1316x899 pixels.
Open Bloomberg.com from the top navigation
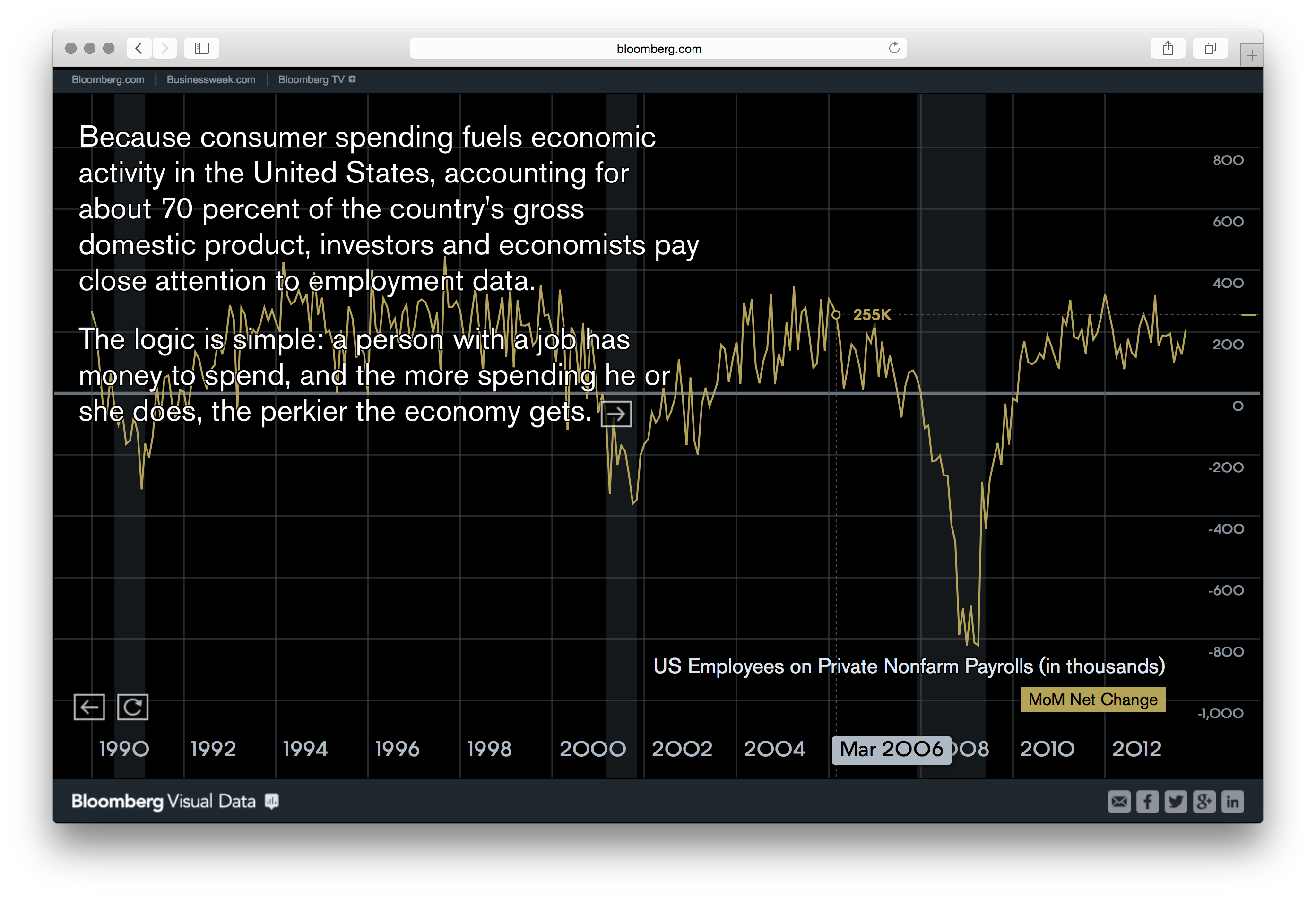pyautogui.click(x=108, y=79)
